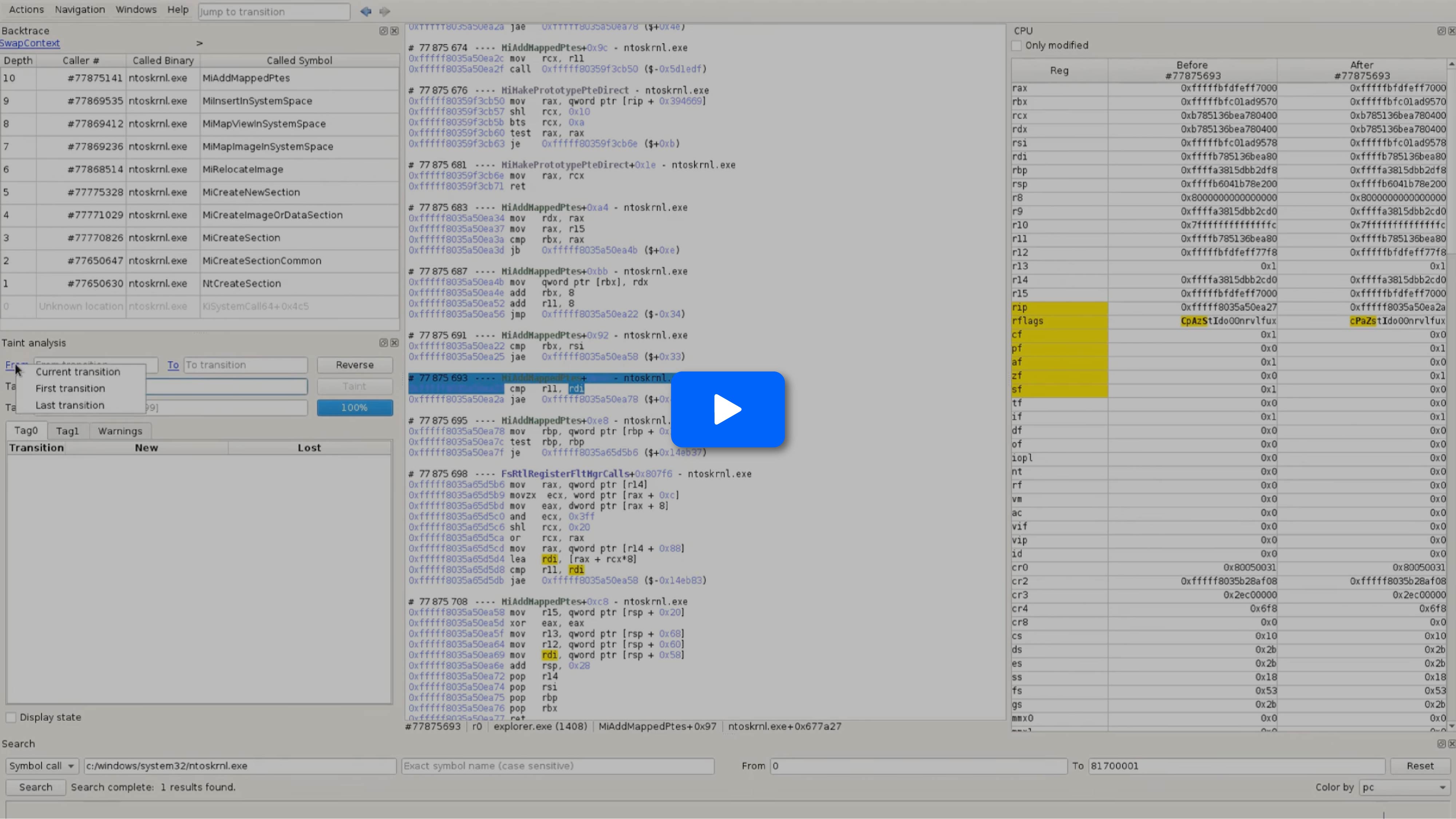Click the blue back navigation arrow

click(366, 11)
